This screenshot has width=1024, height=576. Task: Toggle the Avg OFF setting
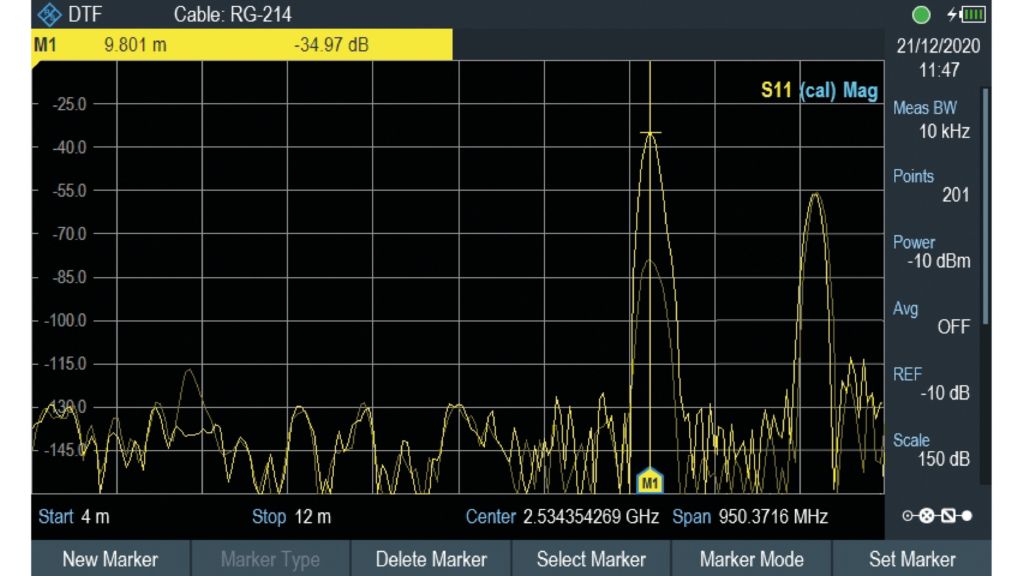coord(931,318)
